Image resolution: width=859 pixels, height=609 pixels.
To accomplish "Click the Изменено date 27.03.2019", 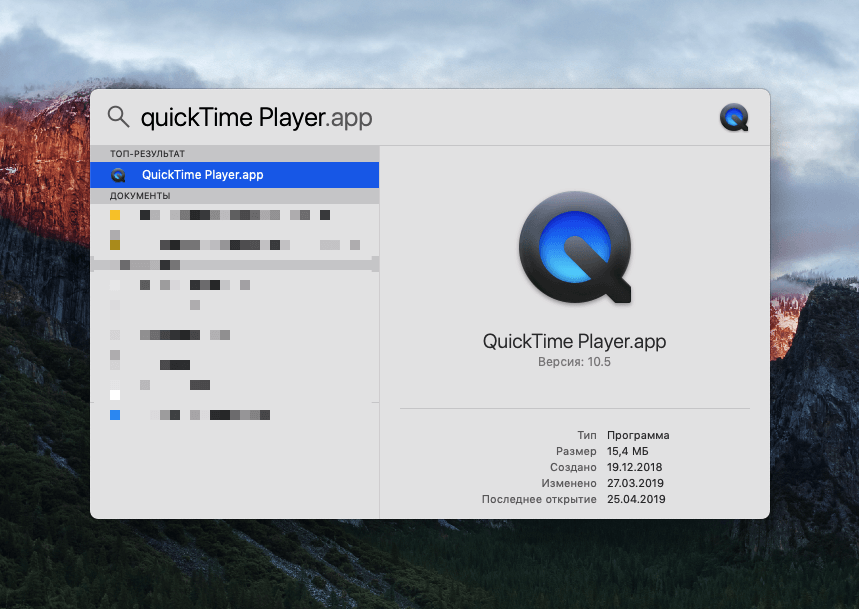I will pyautogui.click(x=635, y=483).
